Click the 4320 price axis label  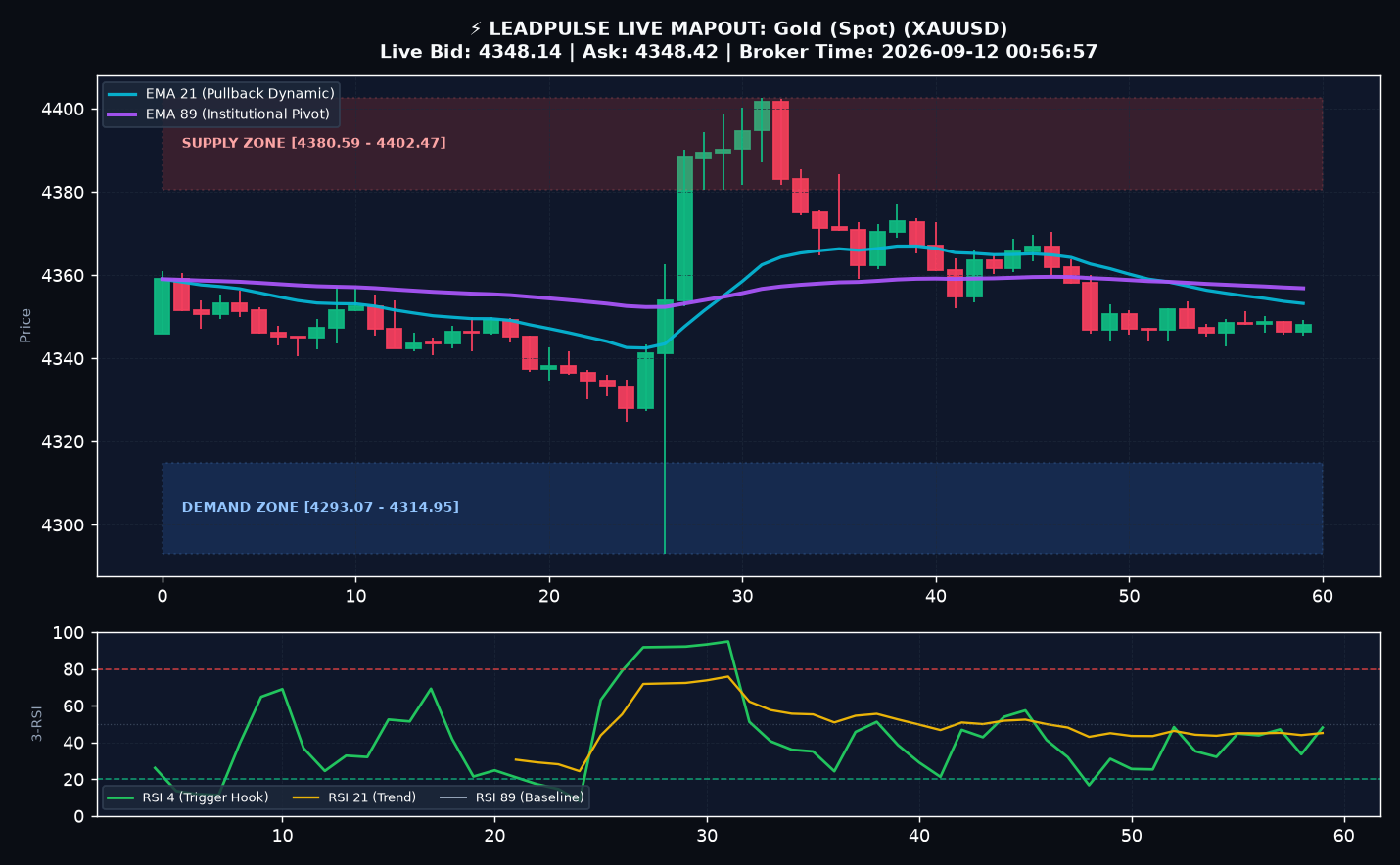pyautogui.click(x=63, y=442)
